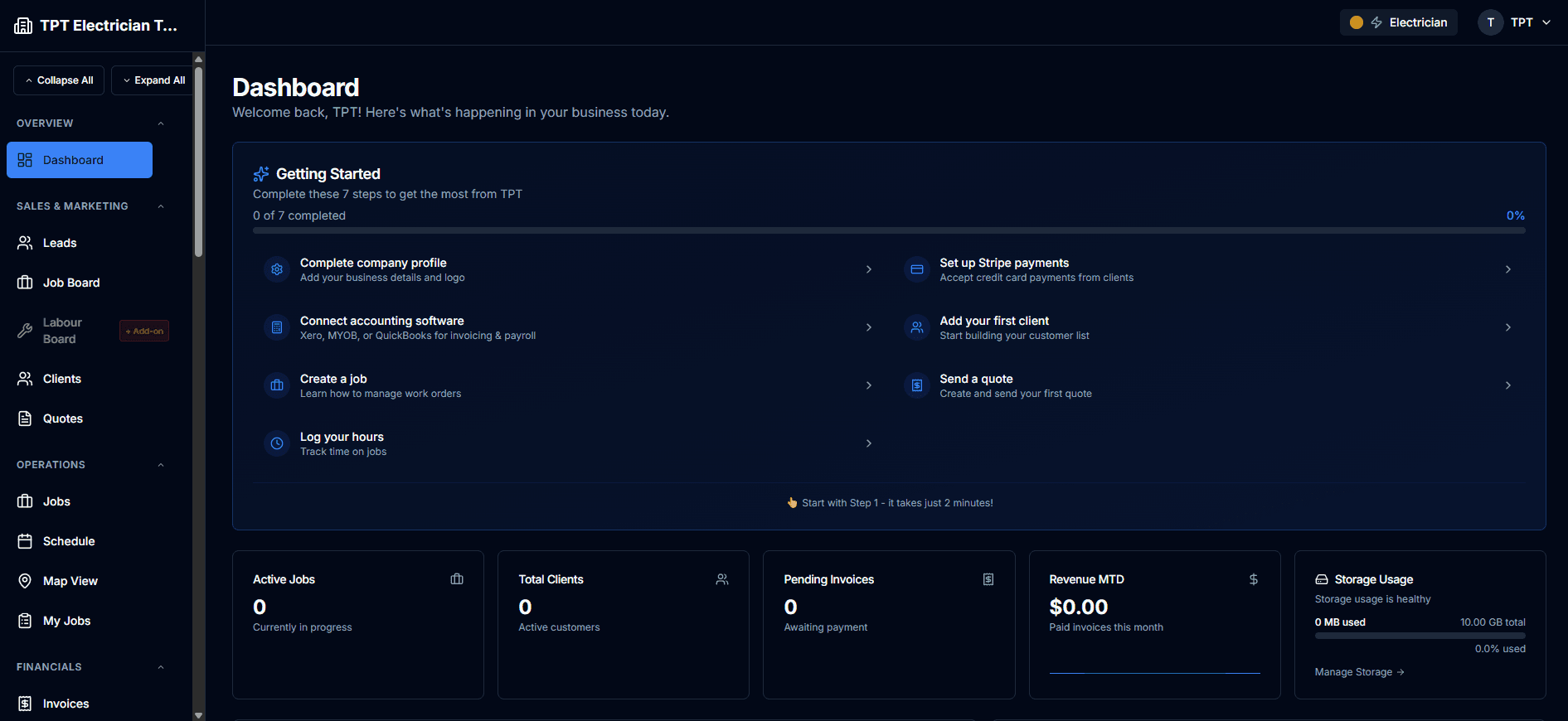Screen dimensions: 1568x721
Task: Open the Complete company profile row chevron
Action: click(869, 269)
